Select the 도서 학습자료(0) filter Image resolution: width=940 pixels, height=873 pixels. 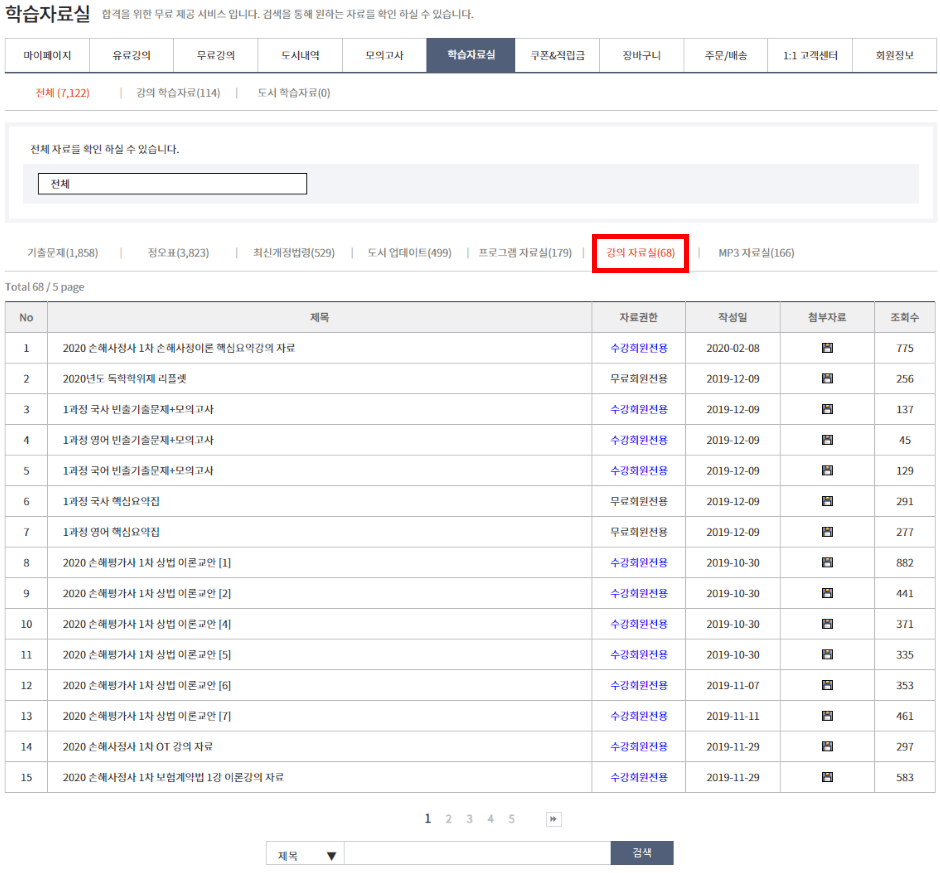294,93
